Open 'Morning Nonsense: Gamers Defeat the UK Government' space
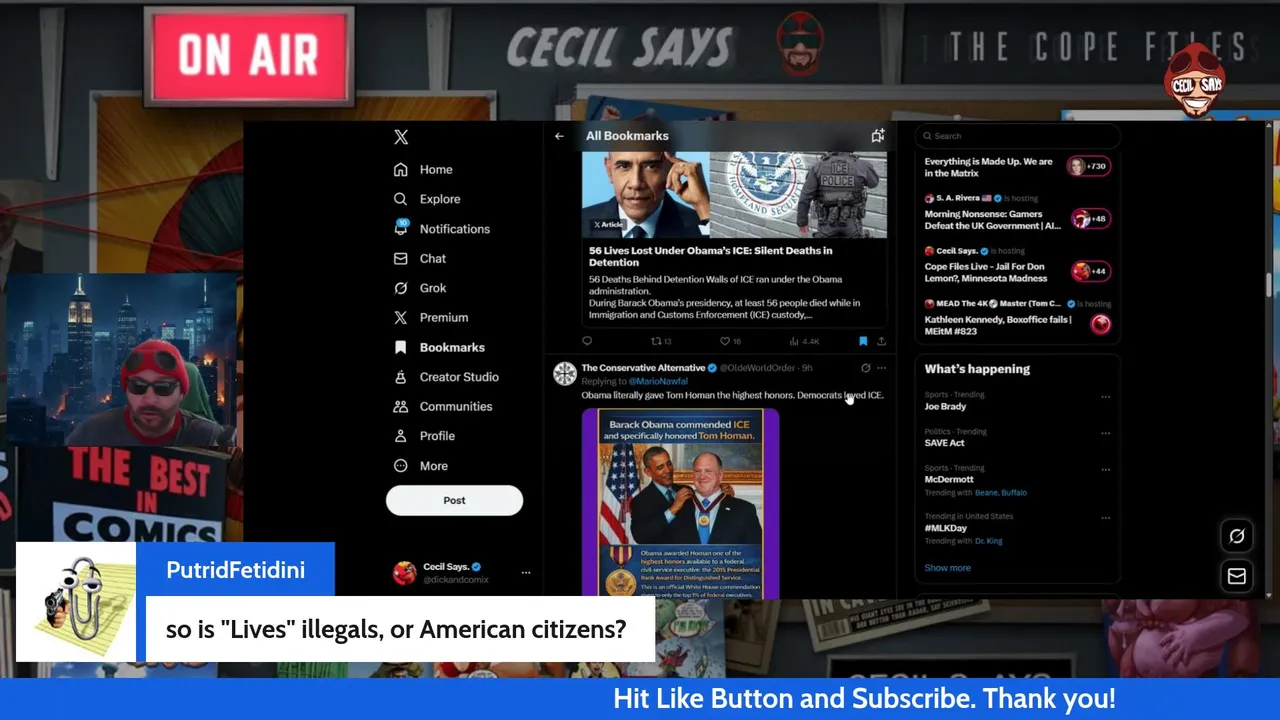 tap(992, 220)
